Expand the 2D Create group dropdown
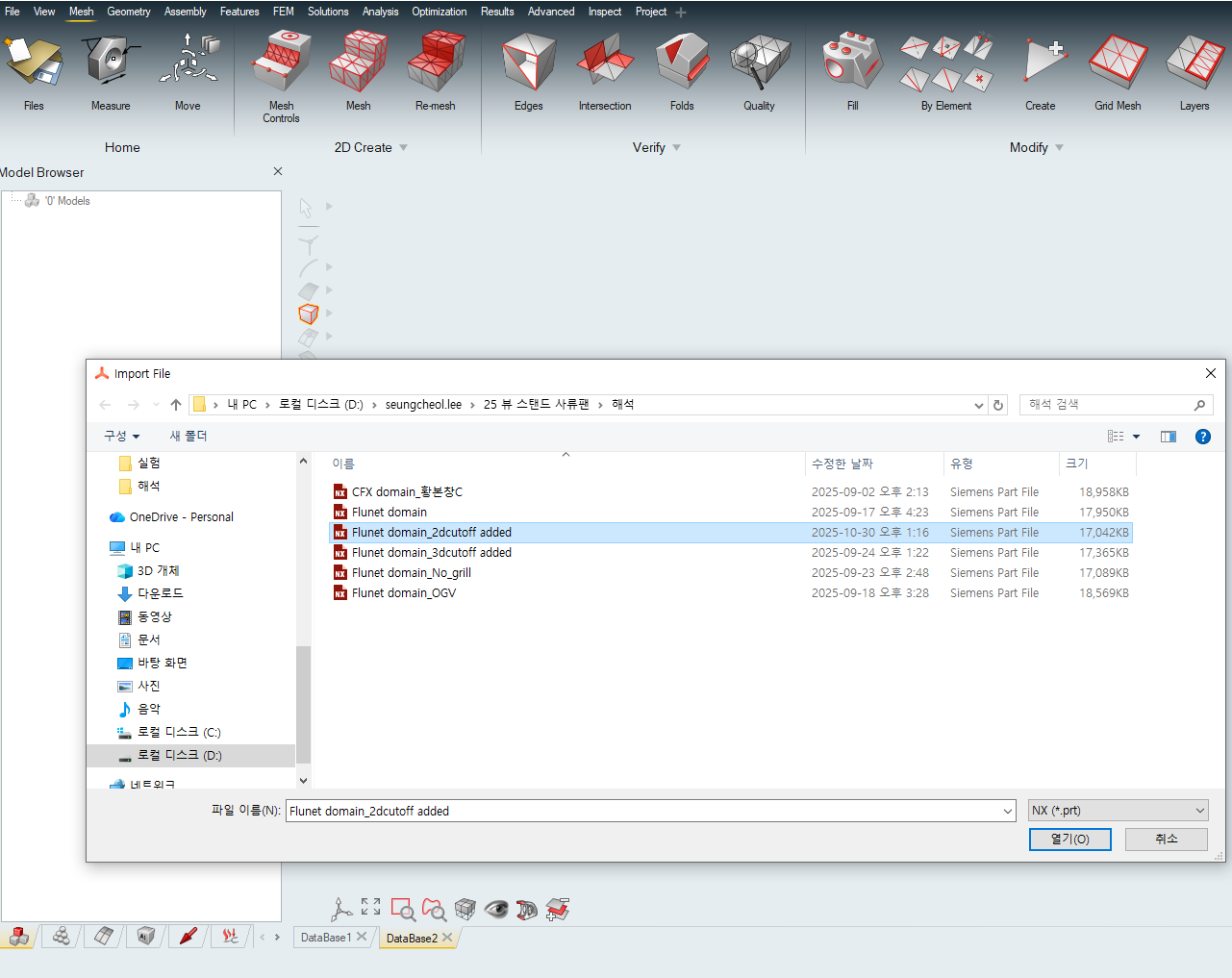This screenshot has height=978, width=1232. pyautogui.click(x=404, y=148)
